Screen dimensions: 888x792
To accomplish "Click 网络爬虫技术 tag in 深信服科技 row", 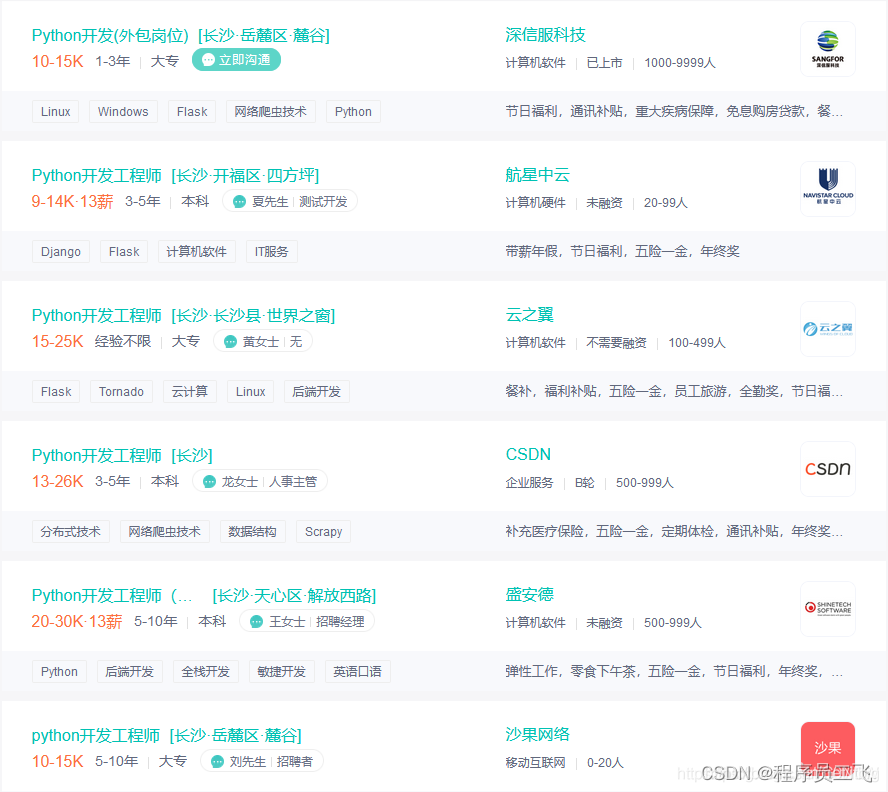I will [271, 112].
